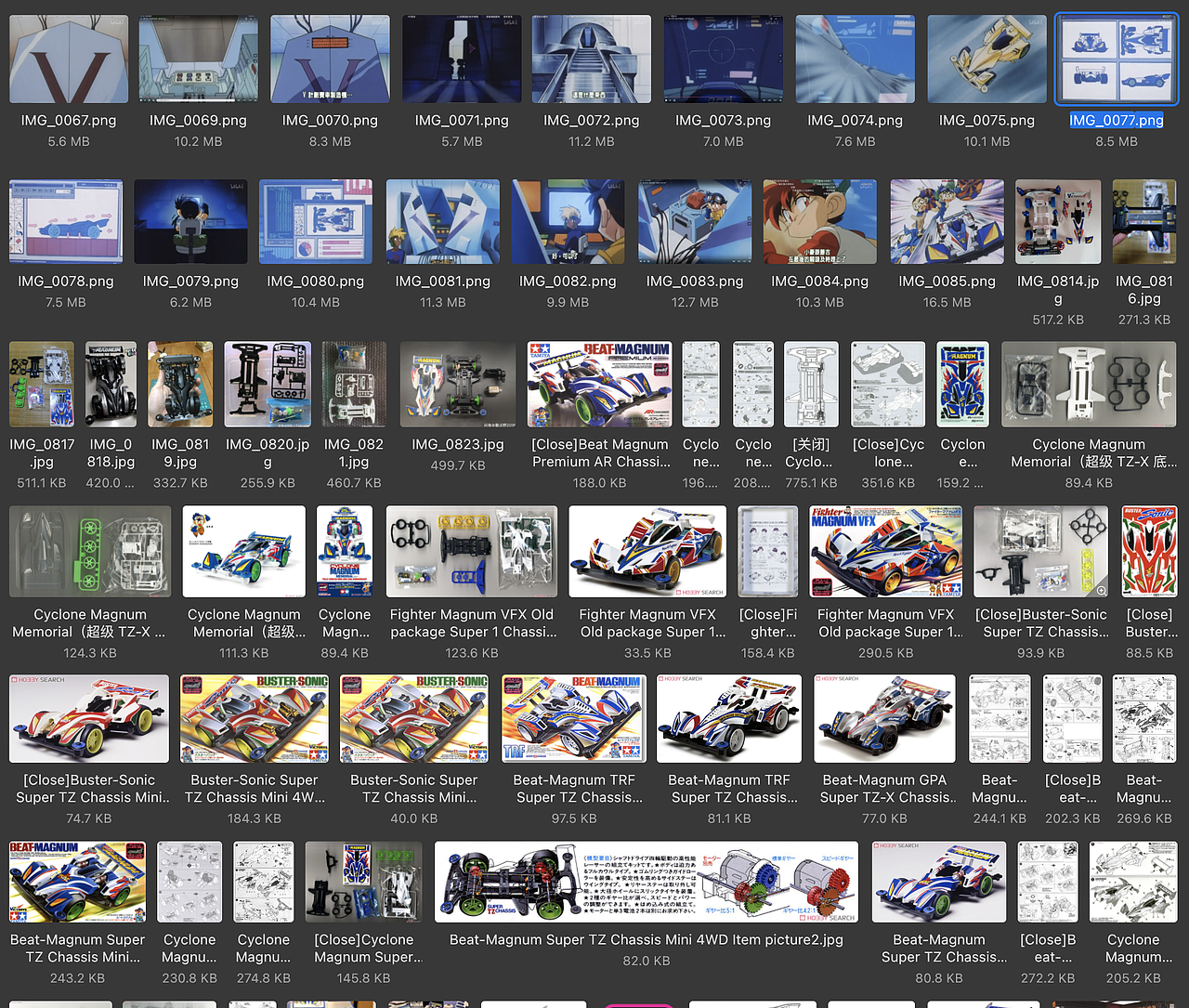
Task: Select the 33.5 KB Fighter Magnum VFX thumbnail
Action: [647, 551]
